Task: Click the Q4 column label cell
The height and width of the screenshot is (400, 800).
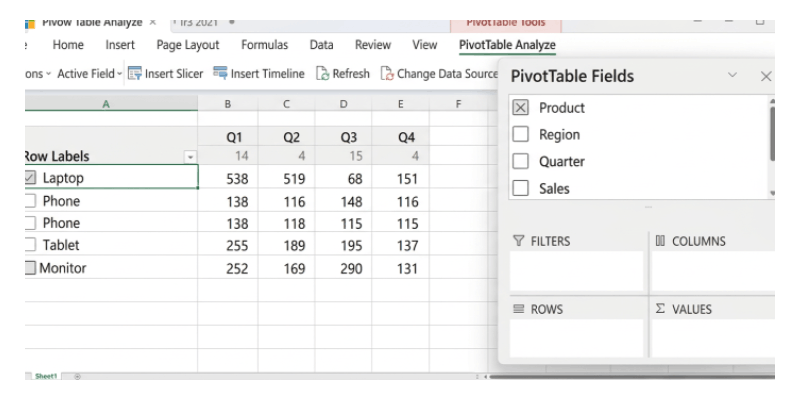Action: [x=401, y=137]
